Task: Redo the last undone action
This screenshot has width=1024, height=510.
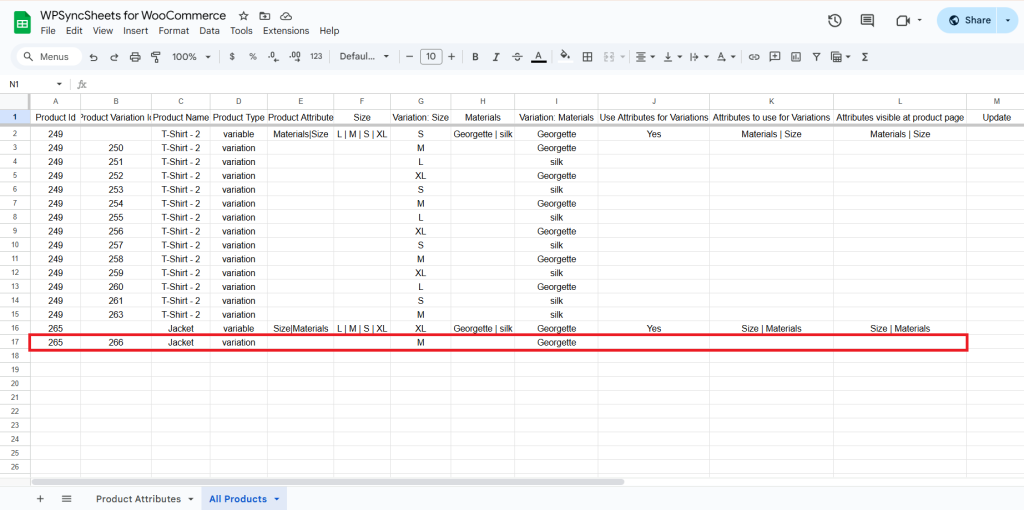Action: click(114, 57)
